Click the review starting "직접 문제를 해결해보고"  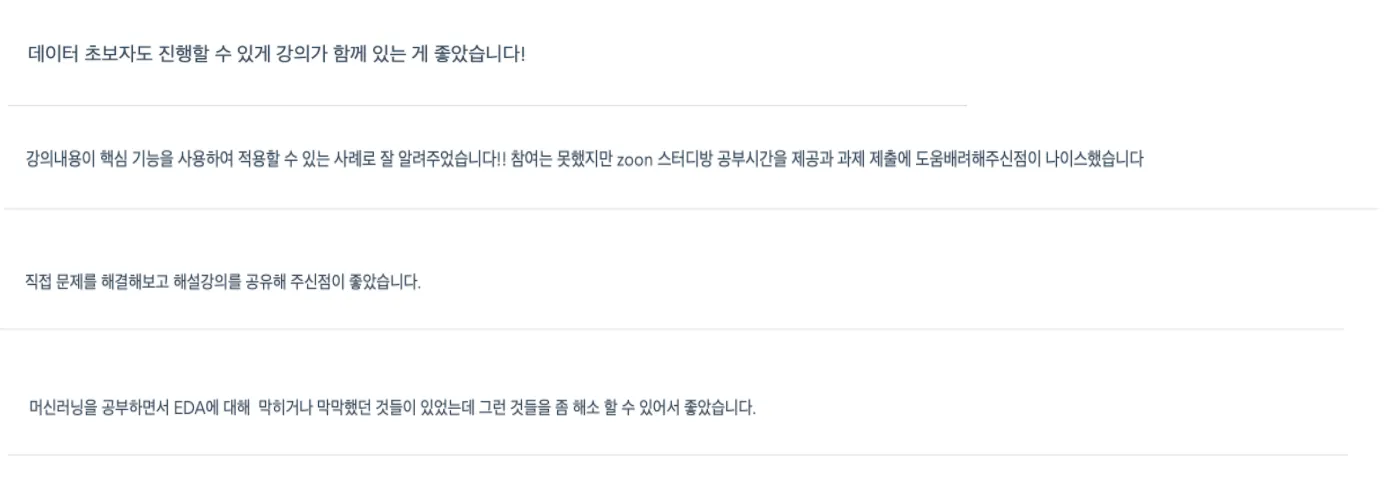pos(223,282)
